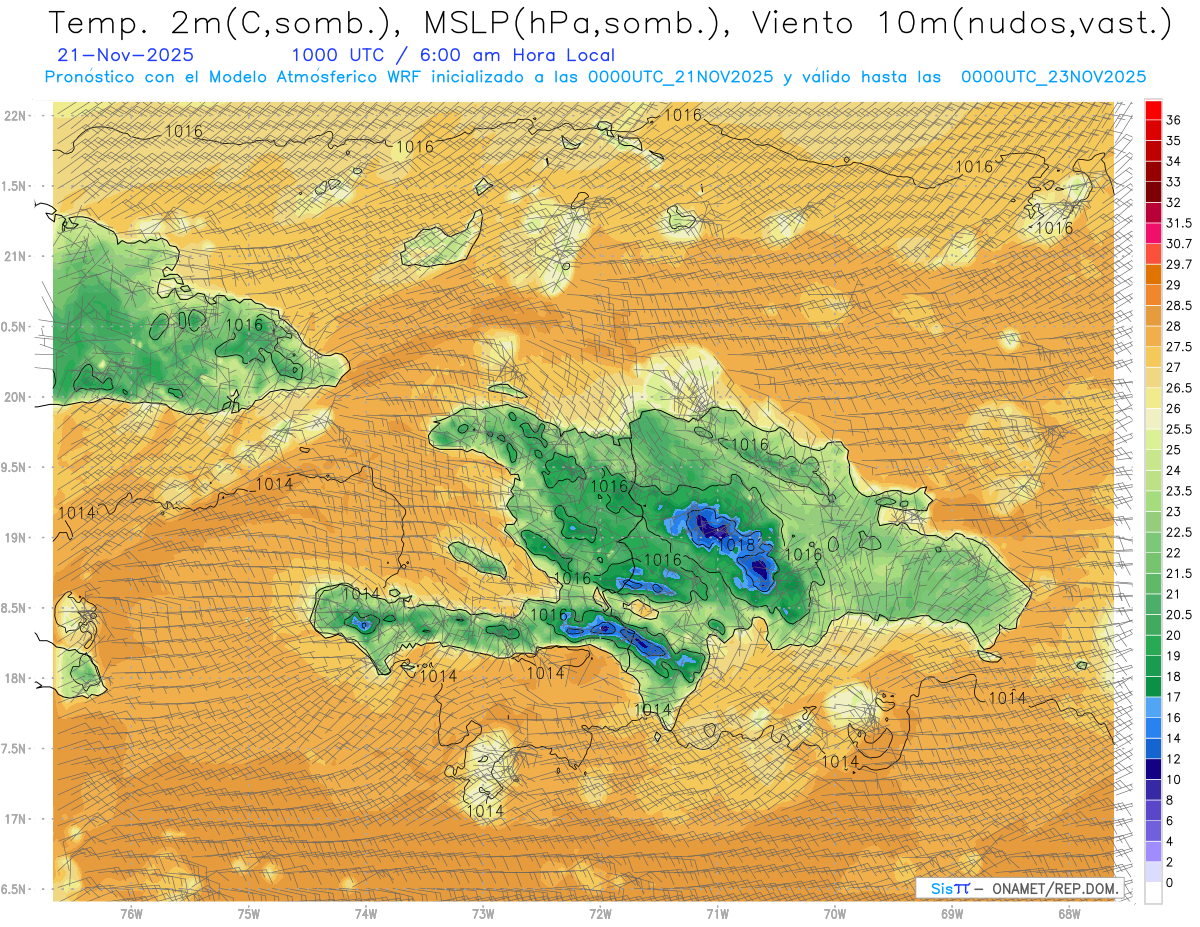This screenshot has width=1200, height=927.
Task: Click the "ONAMET/REP.DOM." credit label
Action: pyautogui.click(x=1053, y=889)
